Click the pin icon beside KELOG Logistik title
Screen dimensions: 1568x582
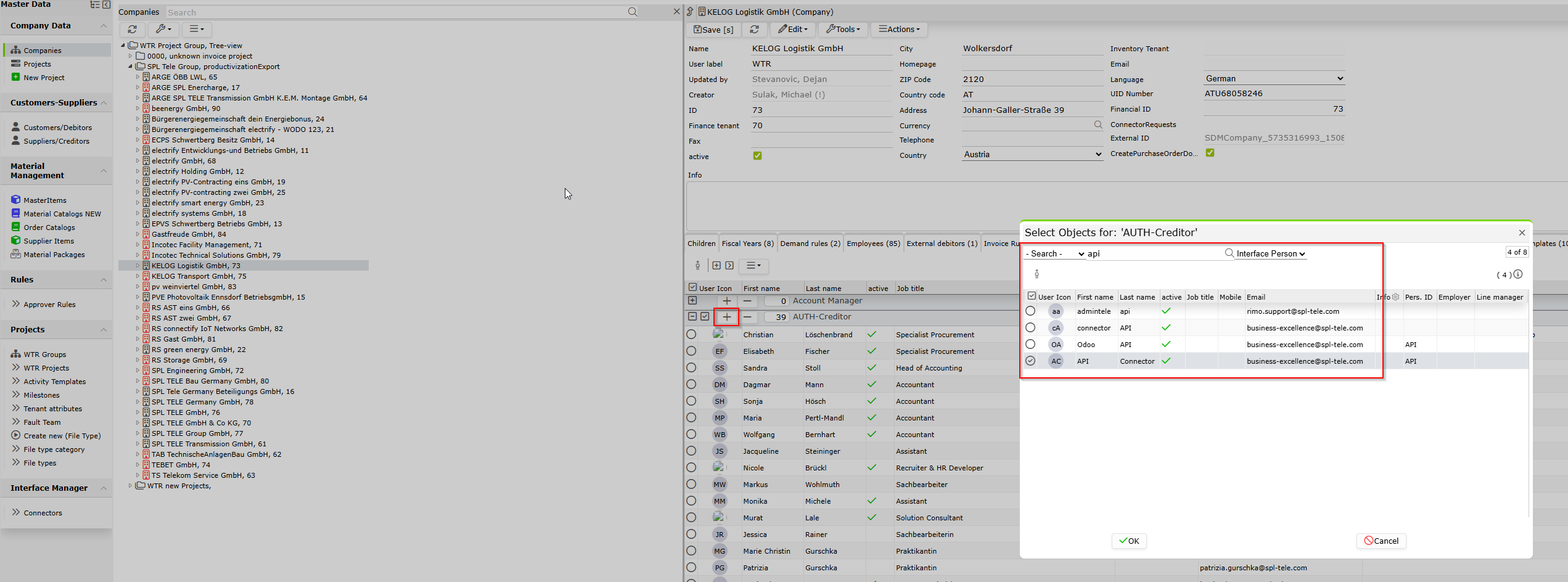tap(690, 12)
